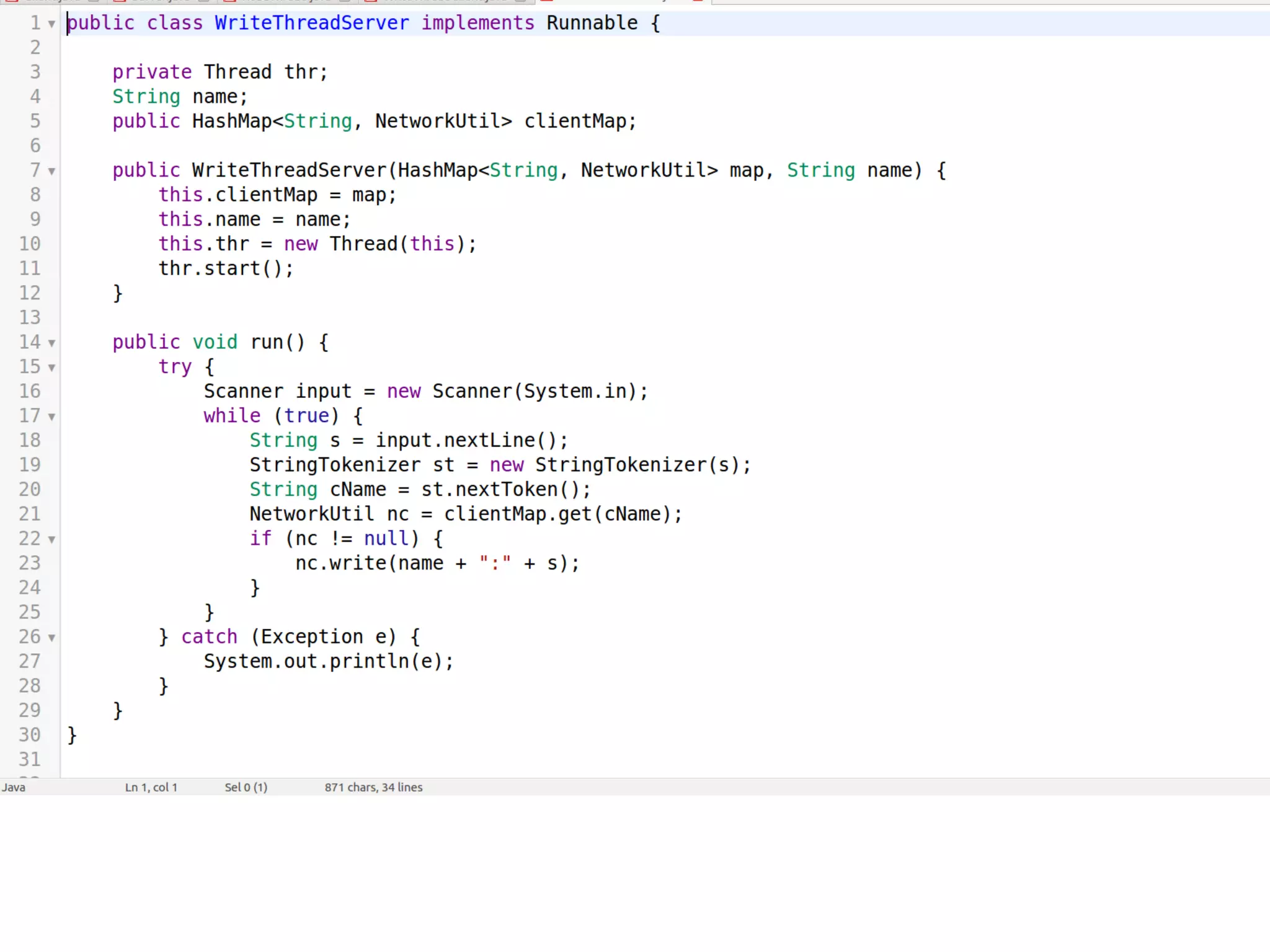1270x952 pixels.
Task: Click line number 20 in the gutter
Action: (29, 489)
